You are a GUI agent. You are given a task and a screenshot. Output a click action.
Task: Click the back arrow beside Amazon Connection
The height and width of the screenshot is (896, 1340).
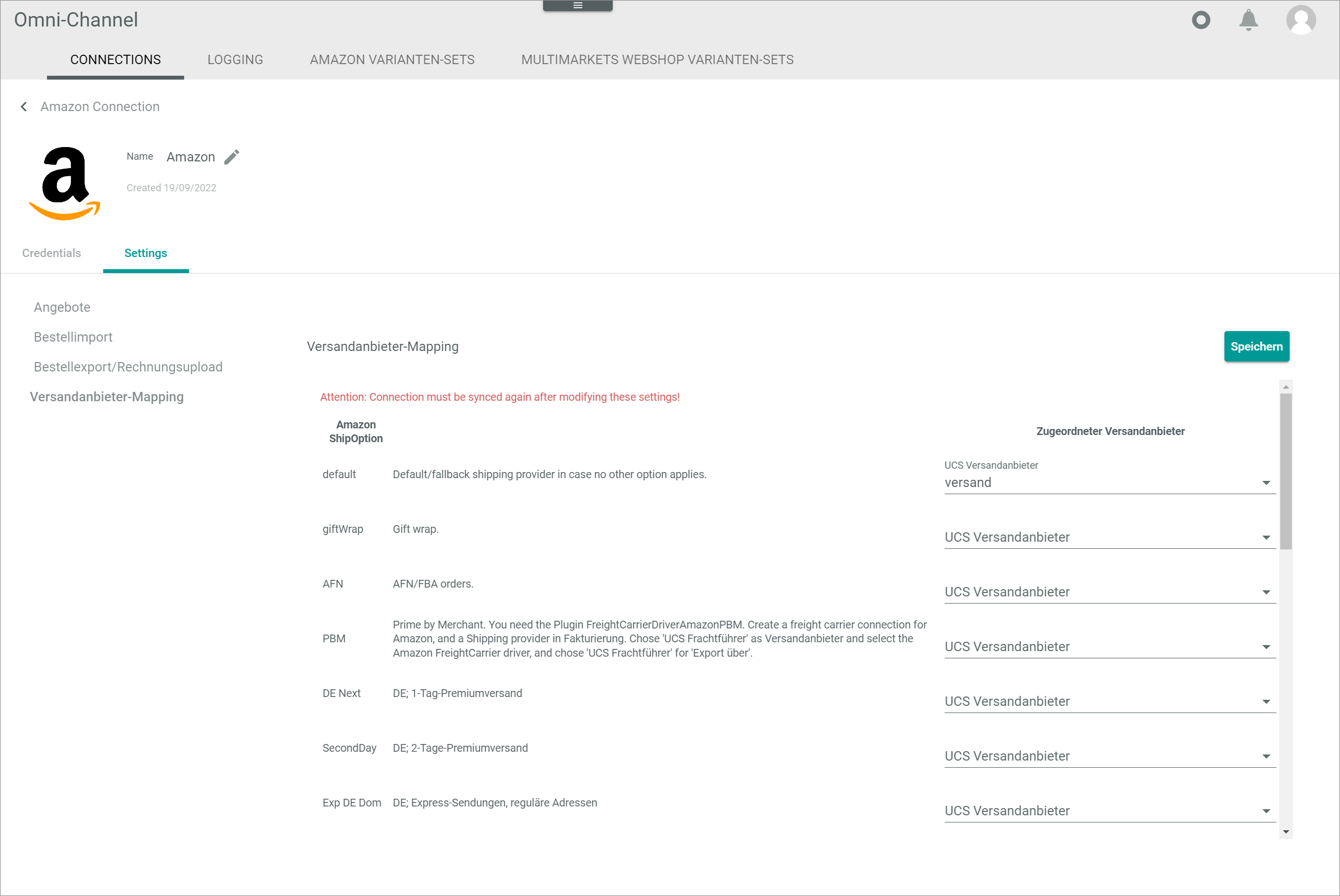[x=24, y=107]
